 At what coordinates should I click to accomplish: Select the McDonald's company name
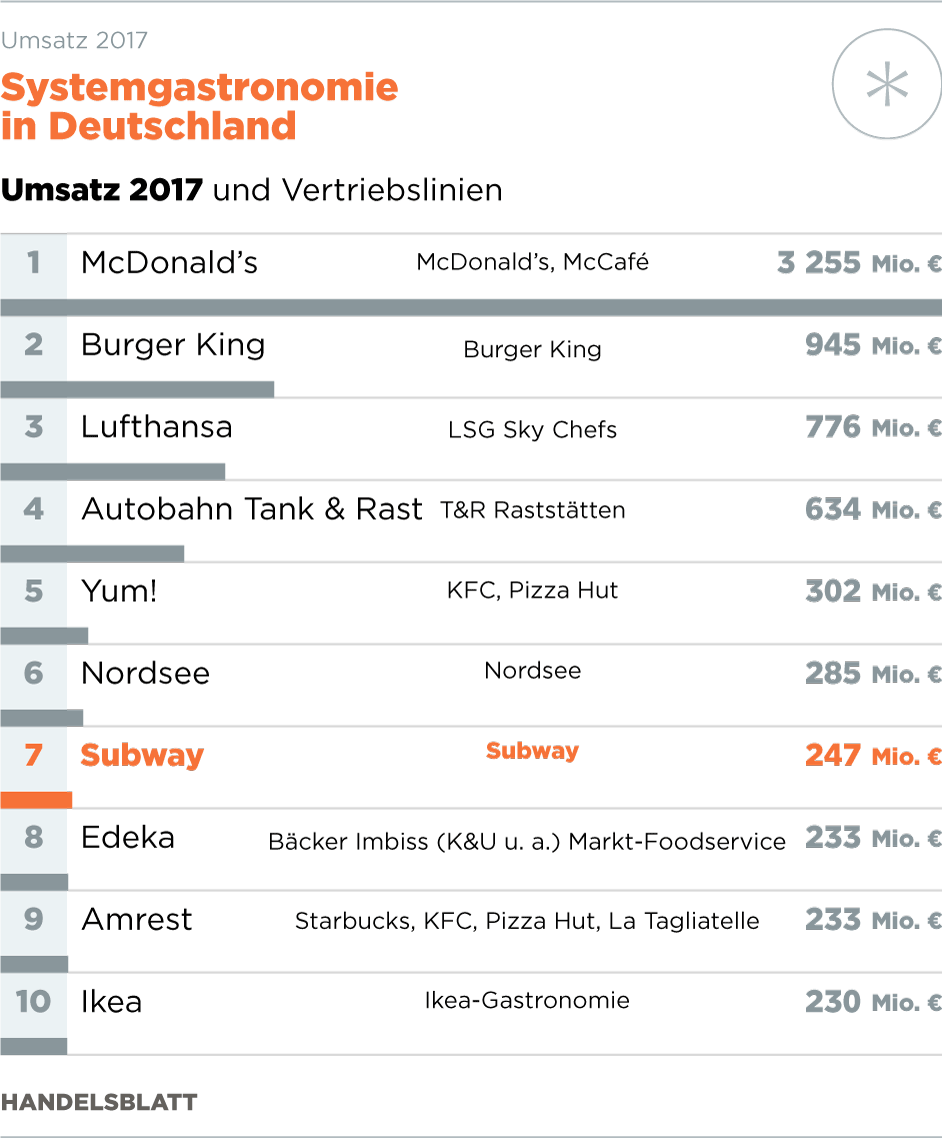click(x=169, y=262)
